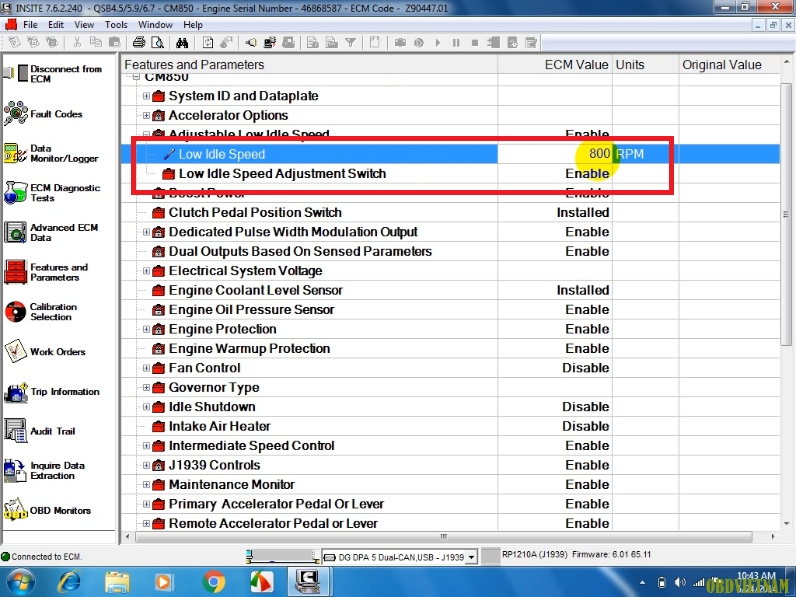Open the Window menu
796x597 pixels.
pos(155,24)
